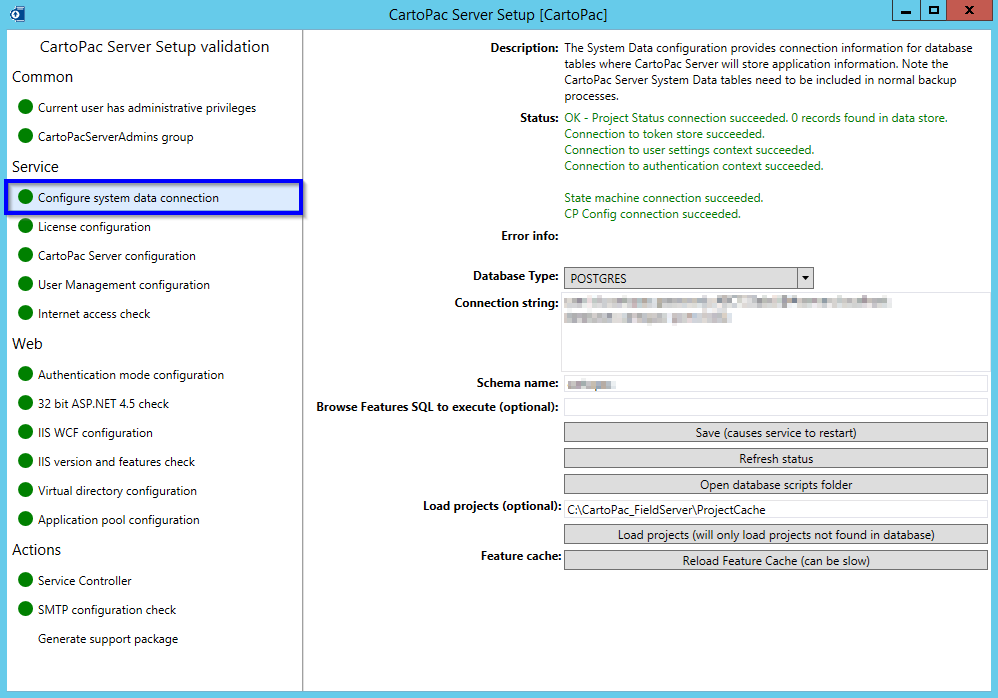Screen dimensions: 998x698
Task: Open Application pool configuration page
Action: click(118, 520)
